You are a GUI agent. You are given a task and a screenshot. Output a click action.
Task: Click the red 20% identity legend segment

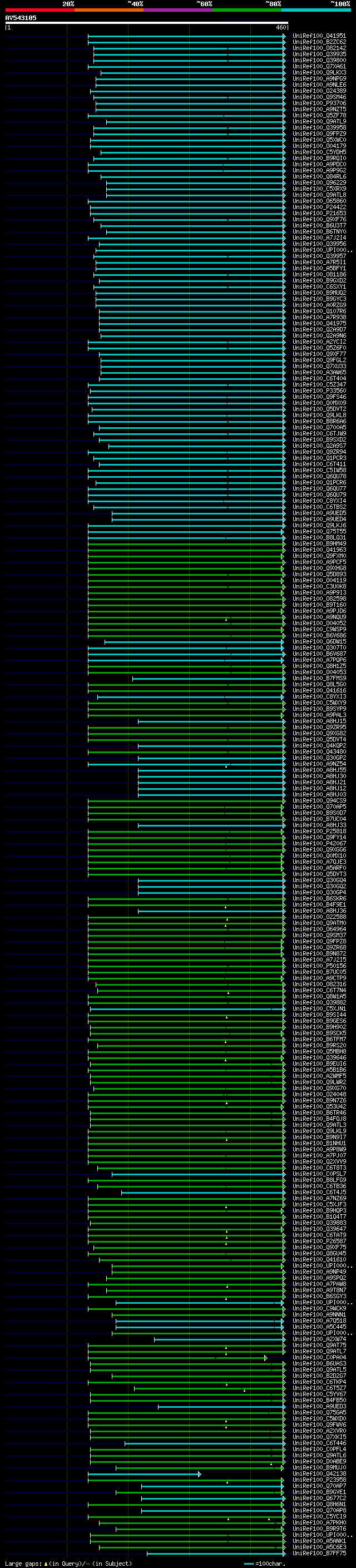point(39,10)
